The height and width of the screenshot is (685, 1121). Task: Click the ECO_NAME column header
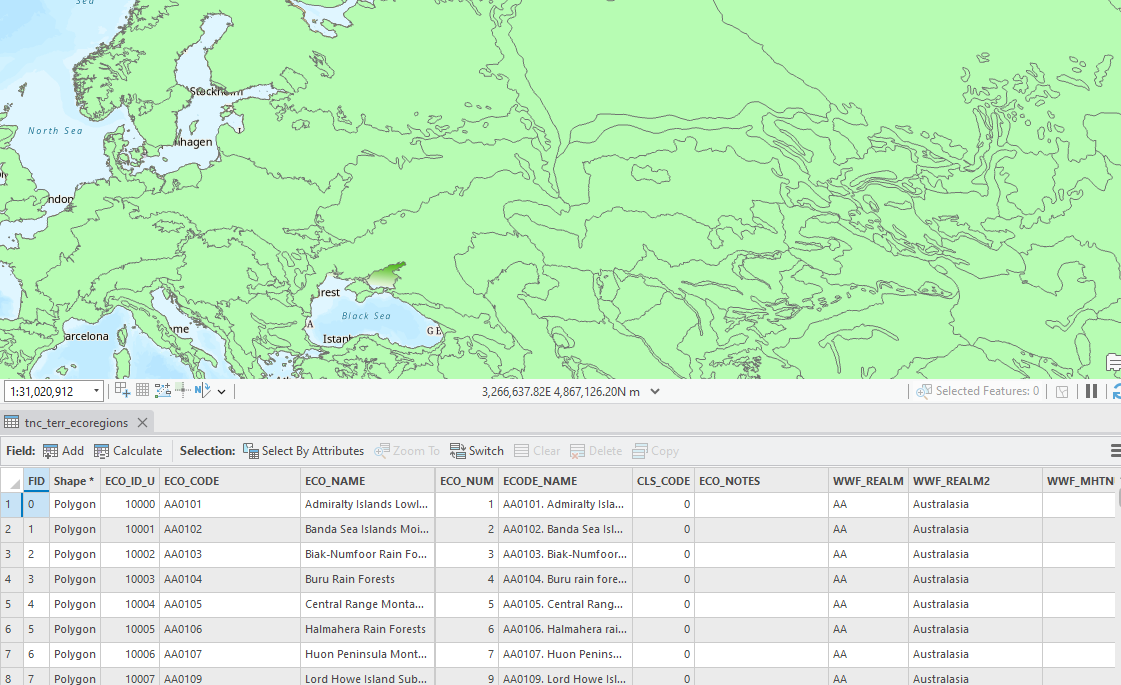coord(335,481)
